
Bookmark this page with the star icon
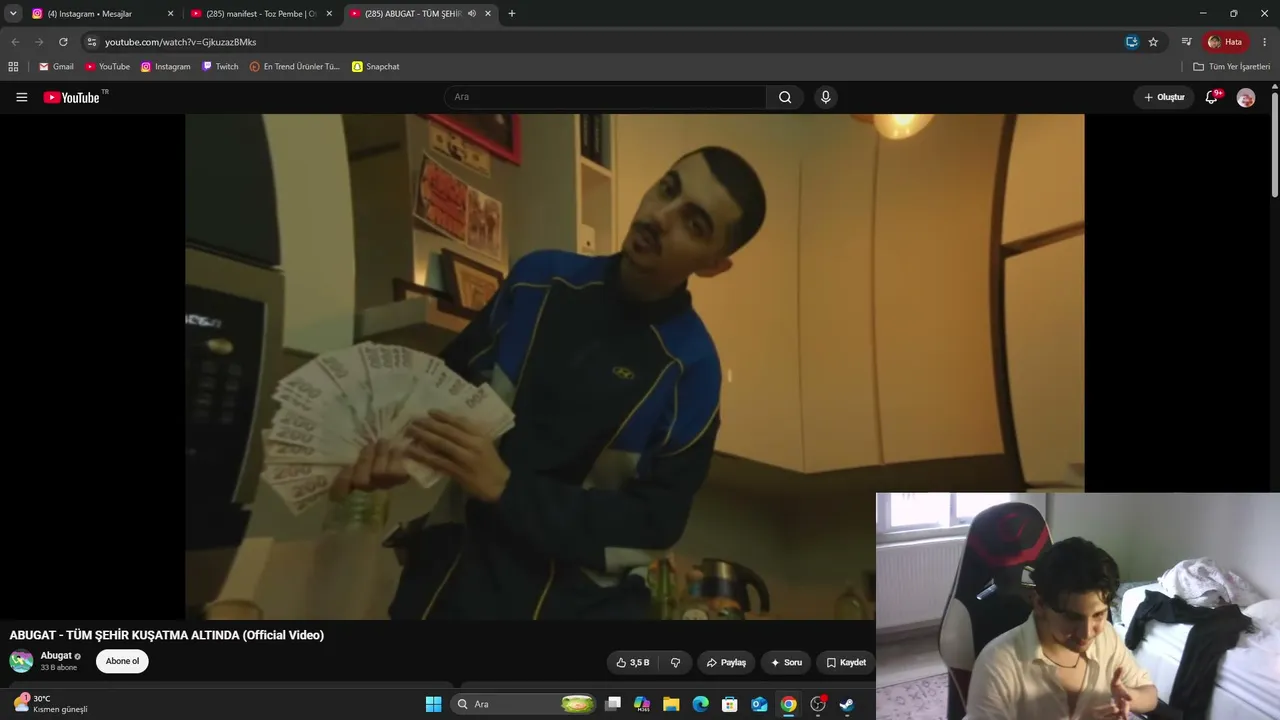(x=1153, y=42)
